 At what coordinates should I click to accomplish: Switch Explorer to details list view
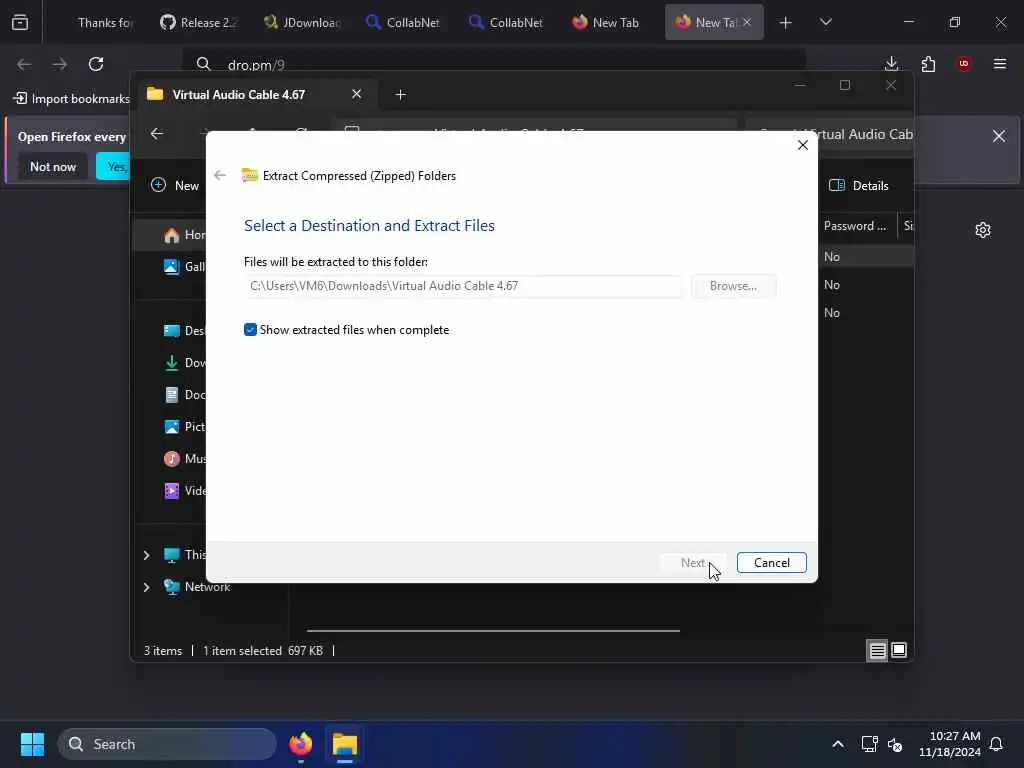pyautogui.click(x=877, y=650)
